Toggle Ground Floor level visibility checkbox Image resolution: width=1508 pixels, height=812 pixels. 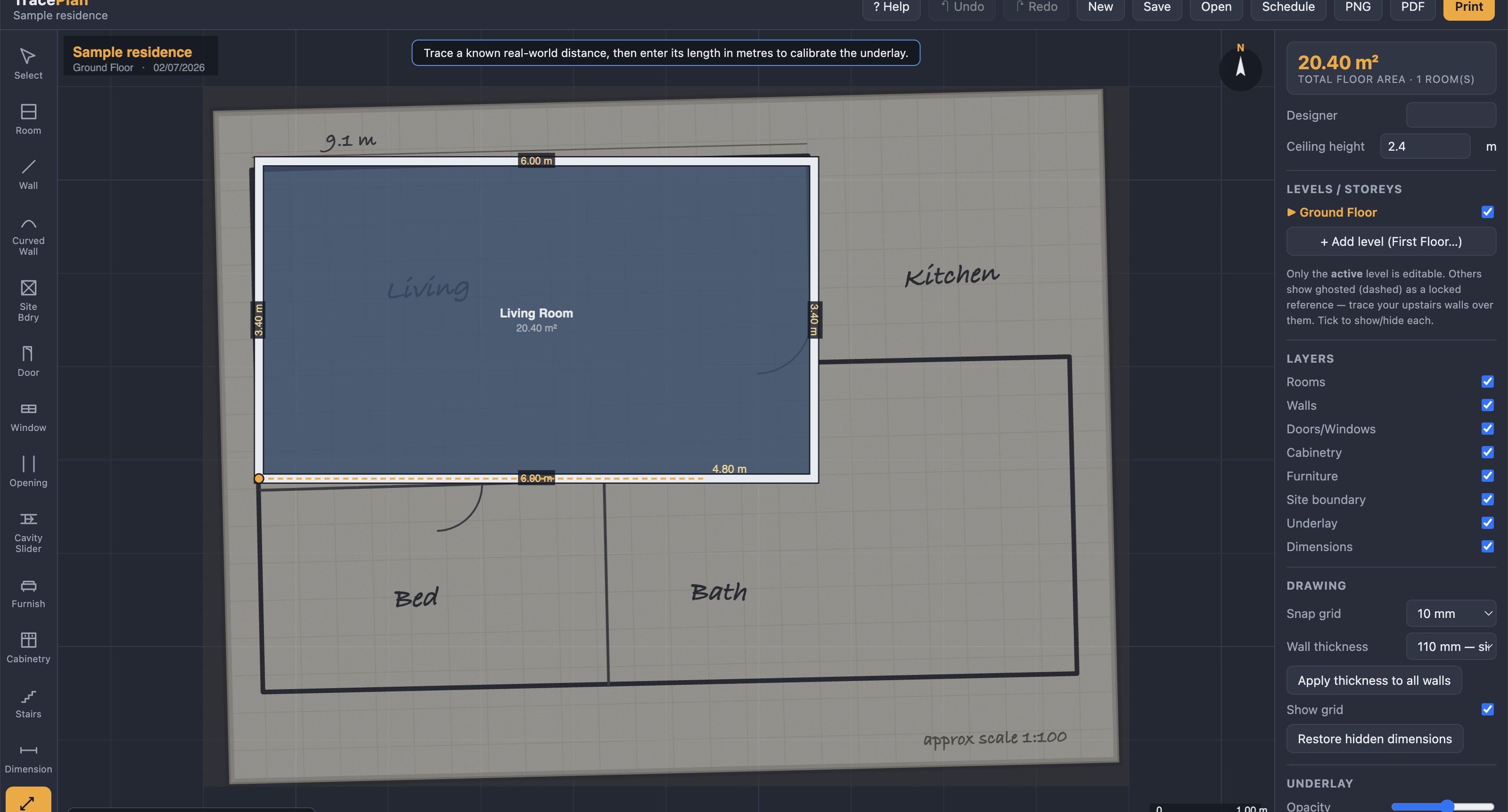[1487, 212]
